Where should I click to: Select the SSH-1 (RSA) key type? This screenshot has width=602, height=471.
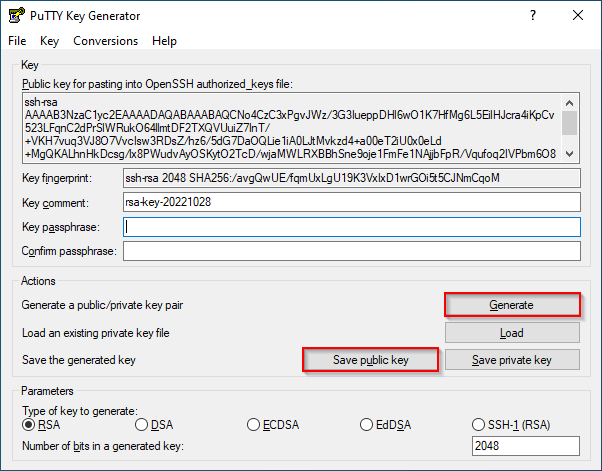tap(479, 425)
